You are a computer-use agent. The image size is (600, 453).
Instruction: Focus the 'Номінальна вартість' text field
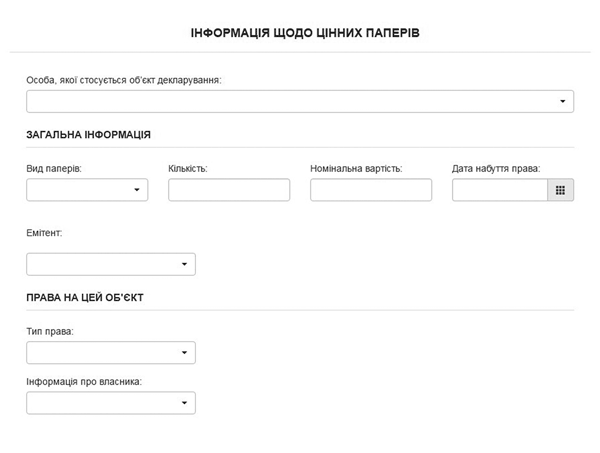point(371,190)
